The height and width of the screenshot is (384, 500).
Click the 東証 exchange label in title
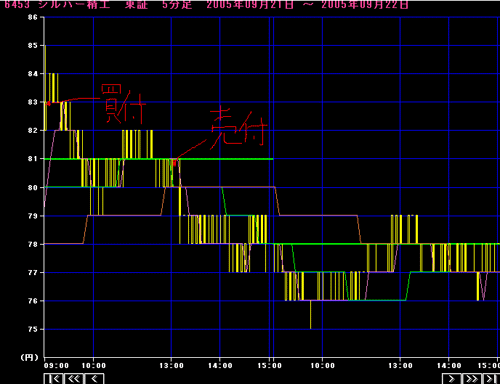(x=137, y=4)
